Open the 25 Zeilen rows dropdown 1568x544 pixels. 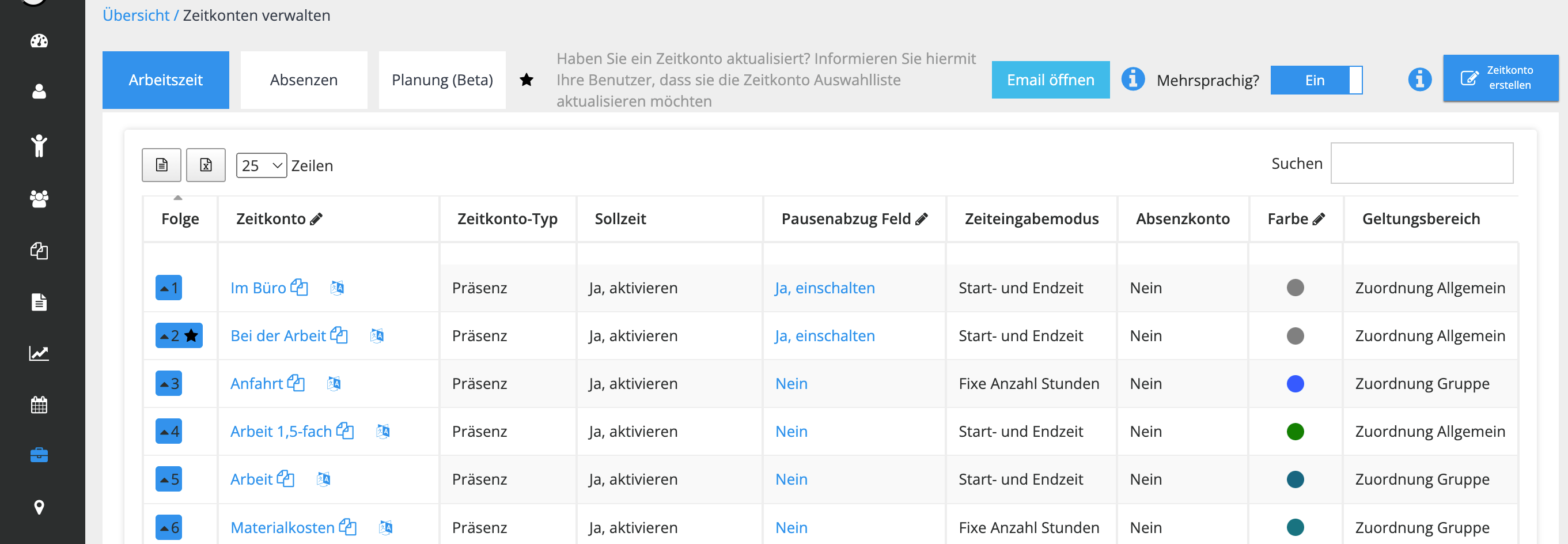[261, 166]
